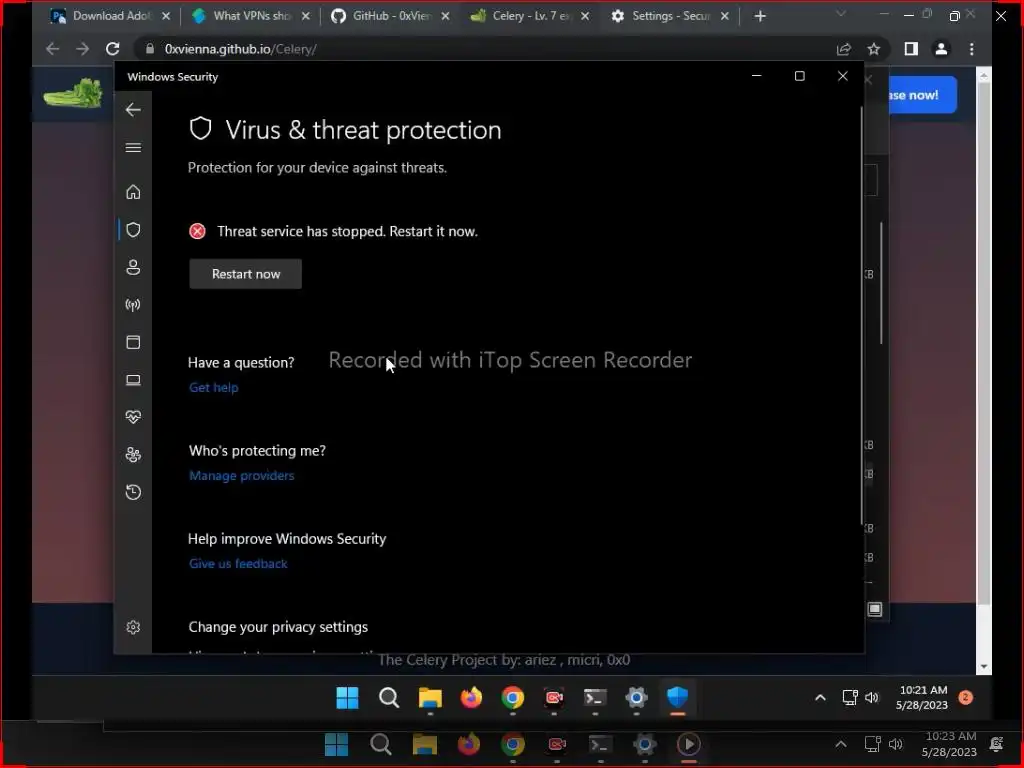Image resolution: width=1024 pixels, height=768 pixels.
Task: Expand hidden tray icons in recorded taskbar
Action: click(820, 698)
